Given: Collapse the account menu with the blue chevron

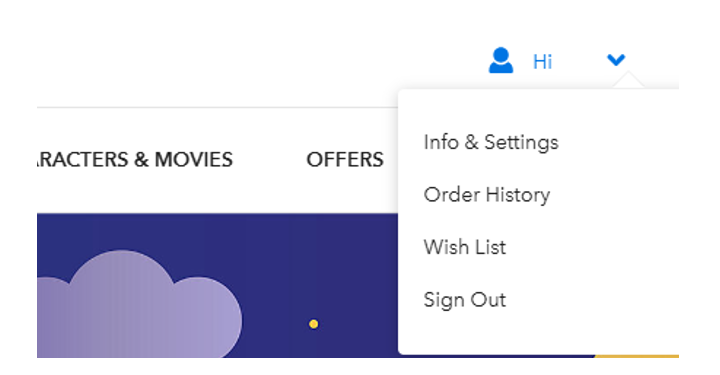Looking at the screenshot, I should point(616,60).
